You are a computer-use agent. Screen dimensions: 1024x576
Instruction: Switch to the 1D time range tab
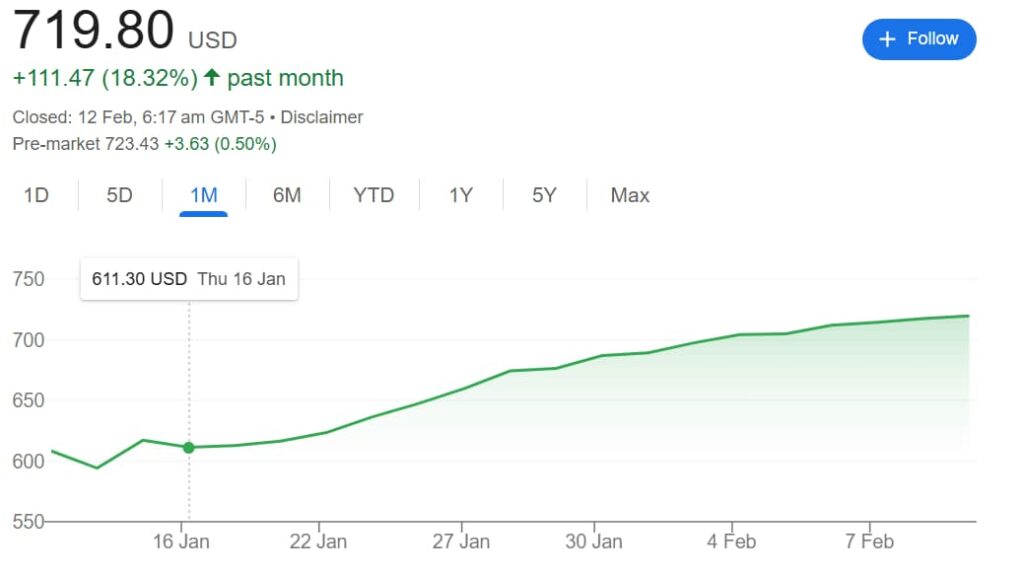coord(36,195)
